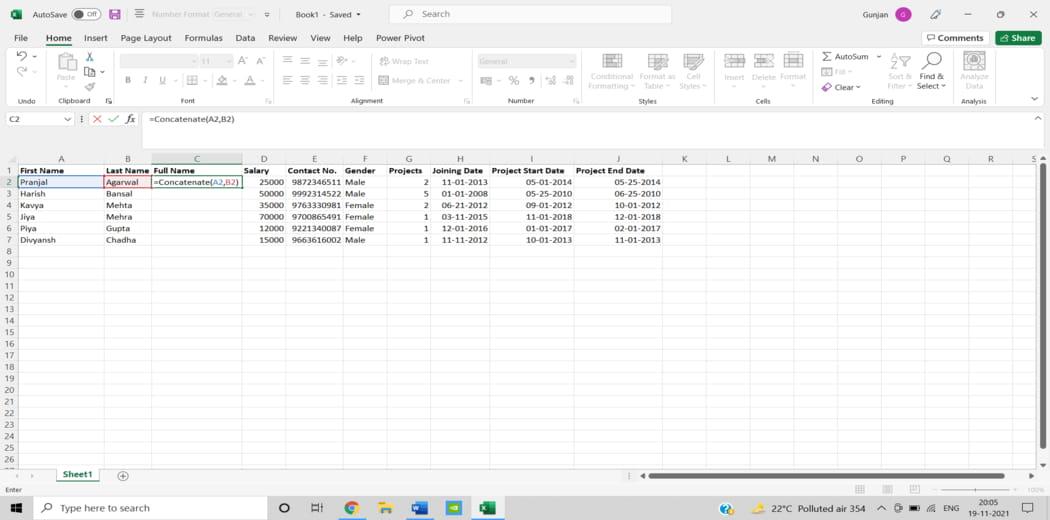The width and height of the screenshot is (1050, 520).
Task: Open Word from the Windows taskbar
Action: coord(419,508)
